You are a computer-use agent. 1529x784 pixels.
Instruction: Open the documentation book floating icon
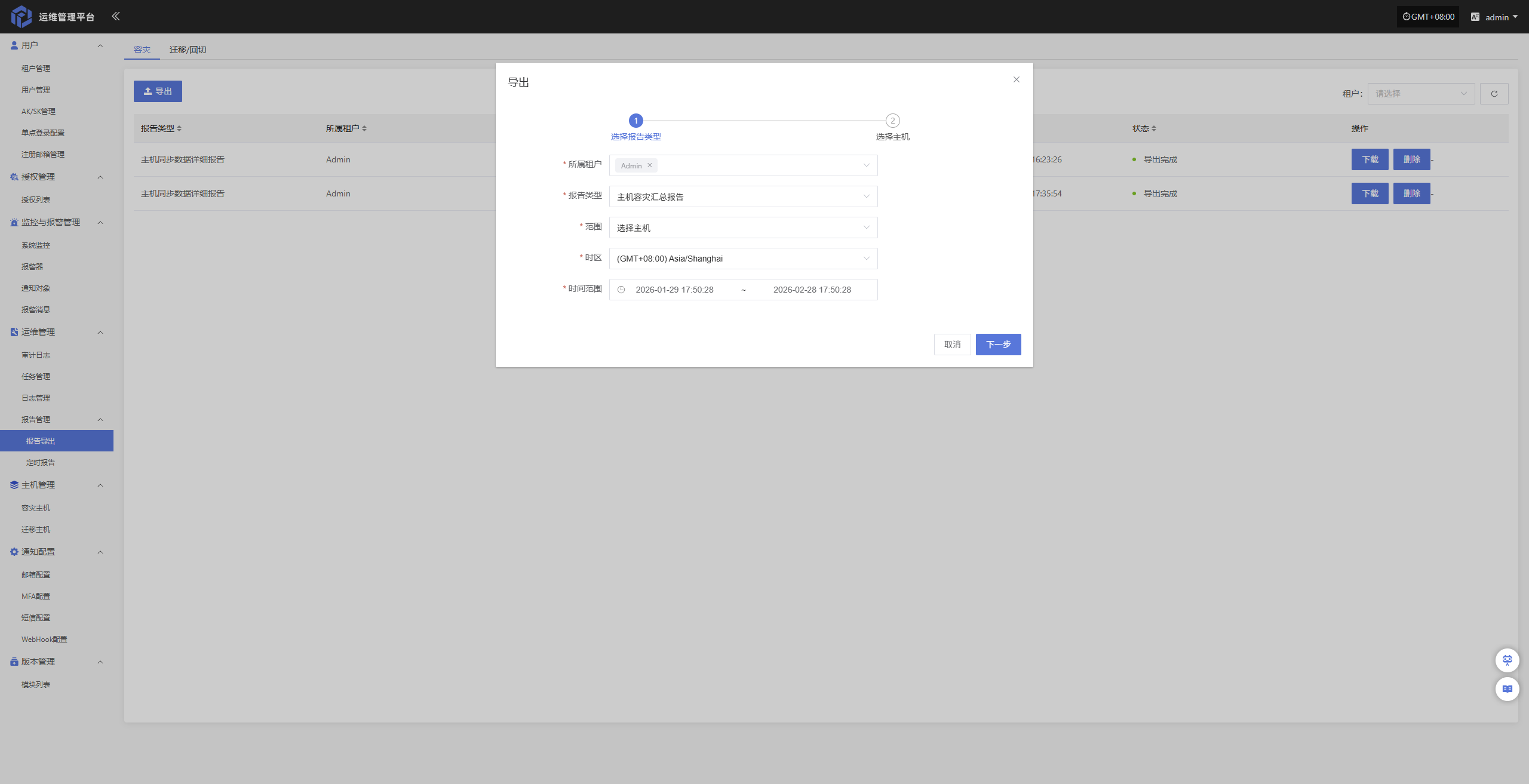pyautogui.click(x=1507, y=688)
